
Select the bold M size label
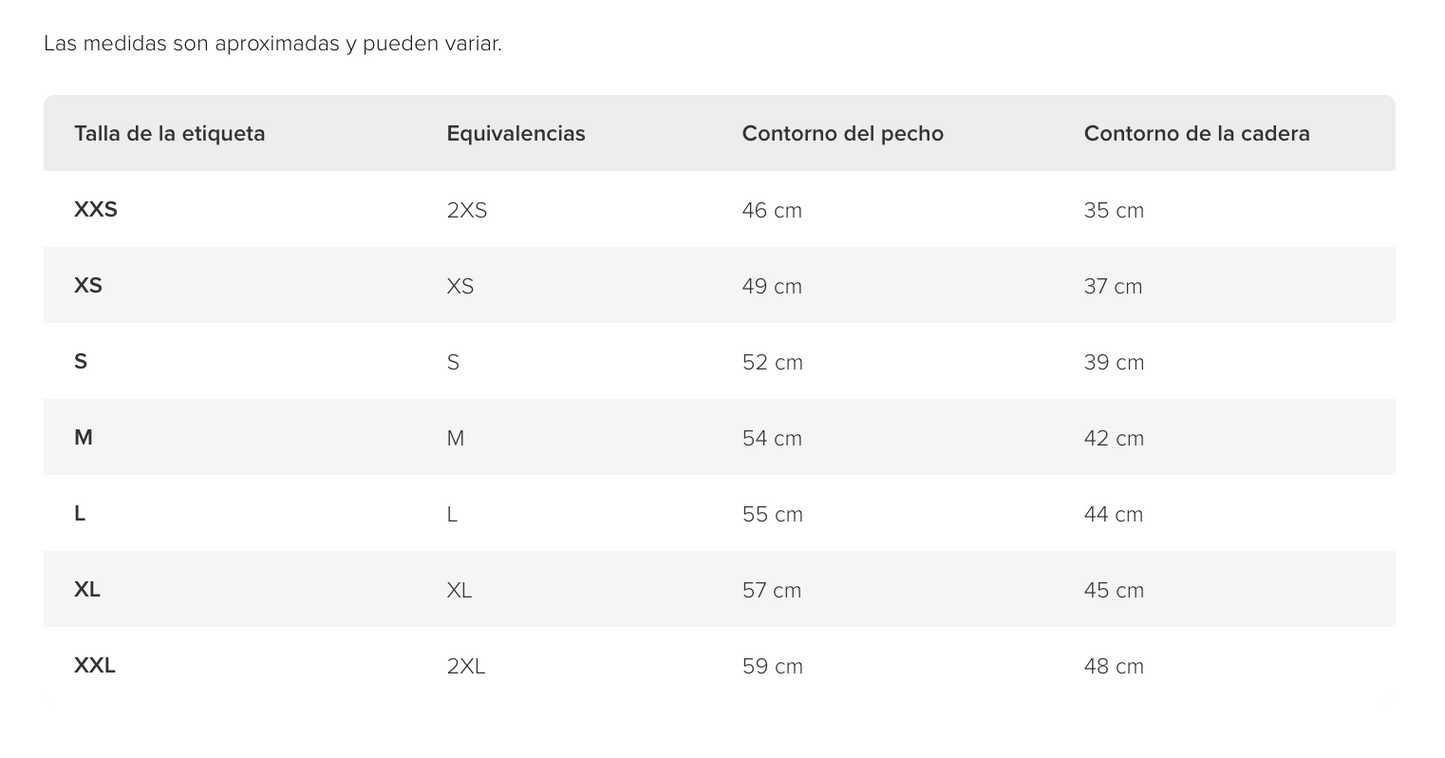[83, 437]
